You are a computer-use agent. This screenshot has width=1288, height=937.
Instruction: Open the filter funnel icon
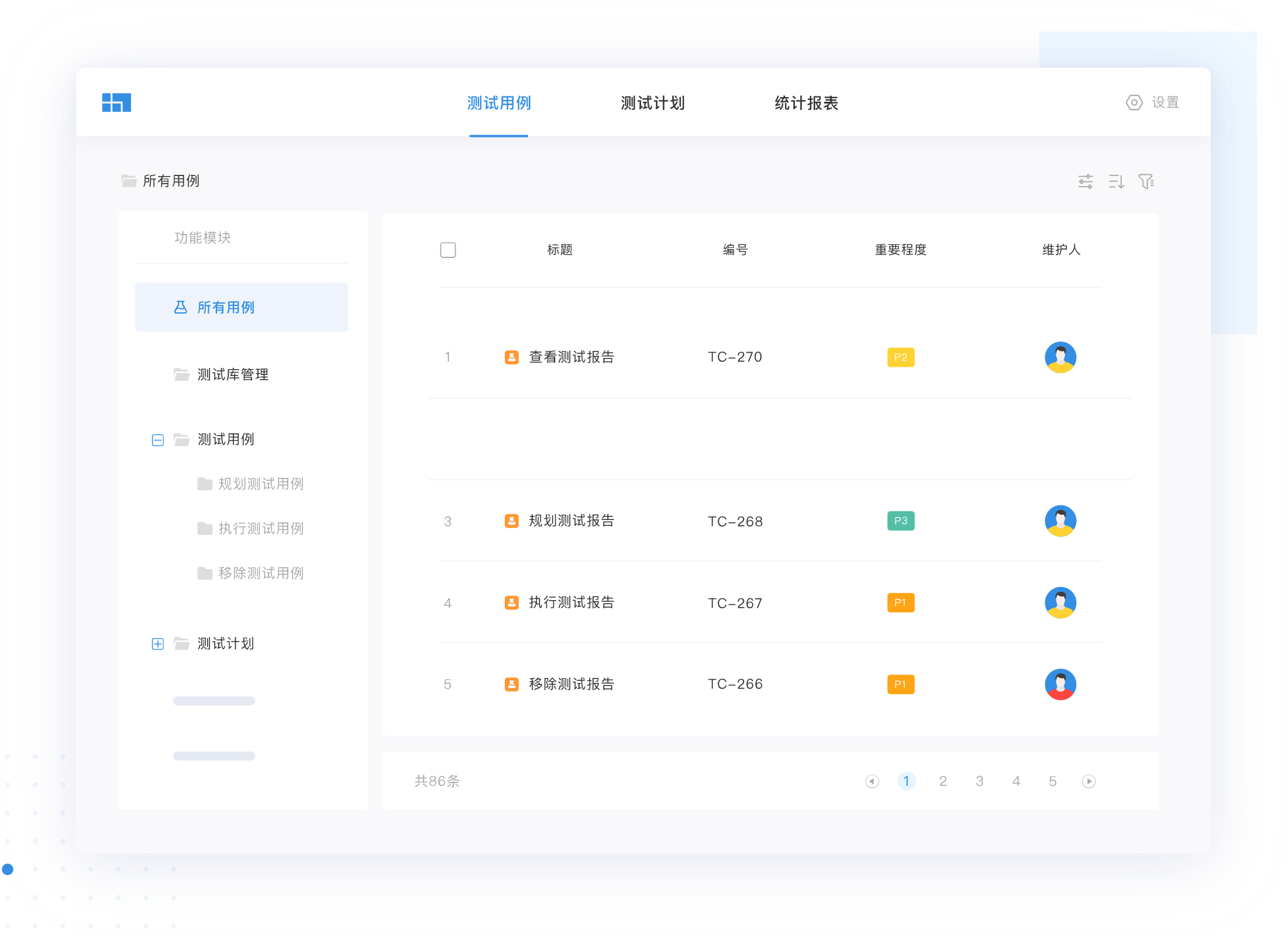click(x=1146, y=181)
